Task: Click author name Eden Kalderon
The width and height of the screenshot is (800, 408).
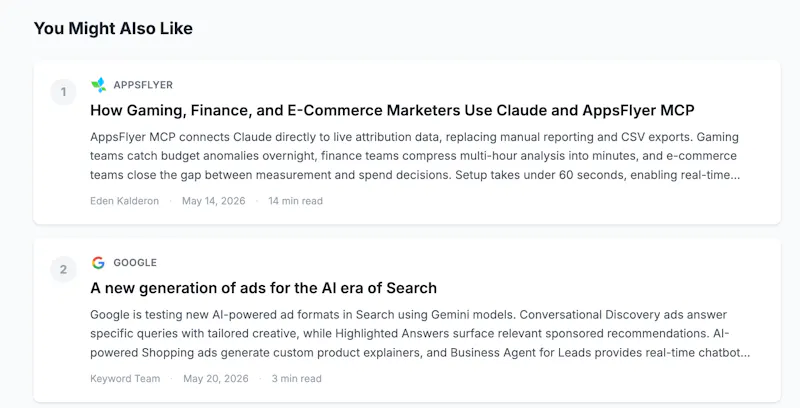Action: tap(124, 201)
